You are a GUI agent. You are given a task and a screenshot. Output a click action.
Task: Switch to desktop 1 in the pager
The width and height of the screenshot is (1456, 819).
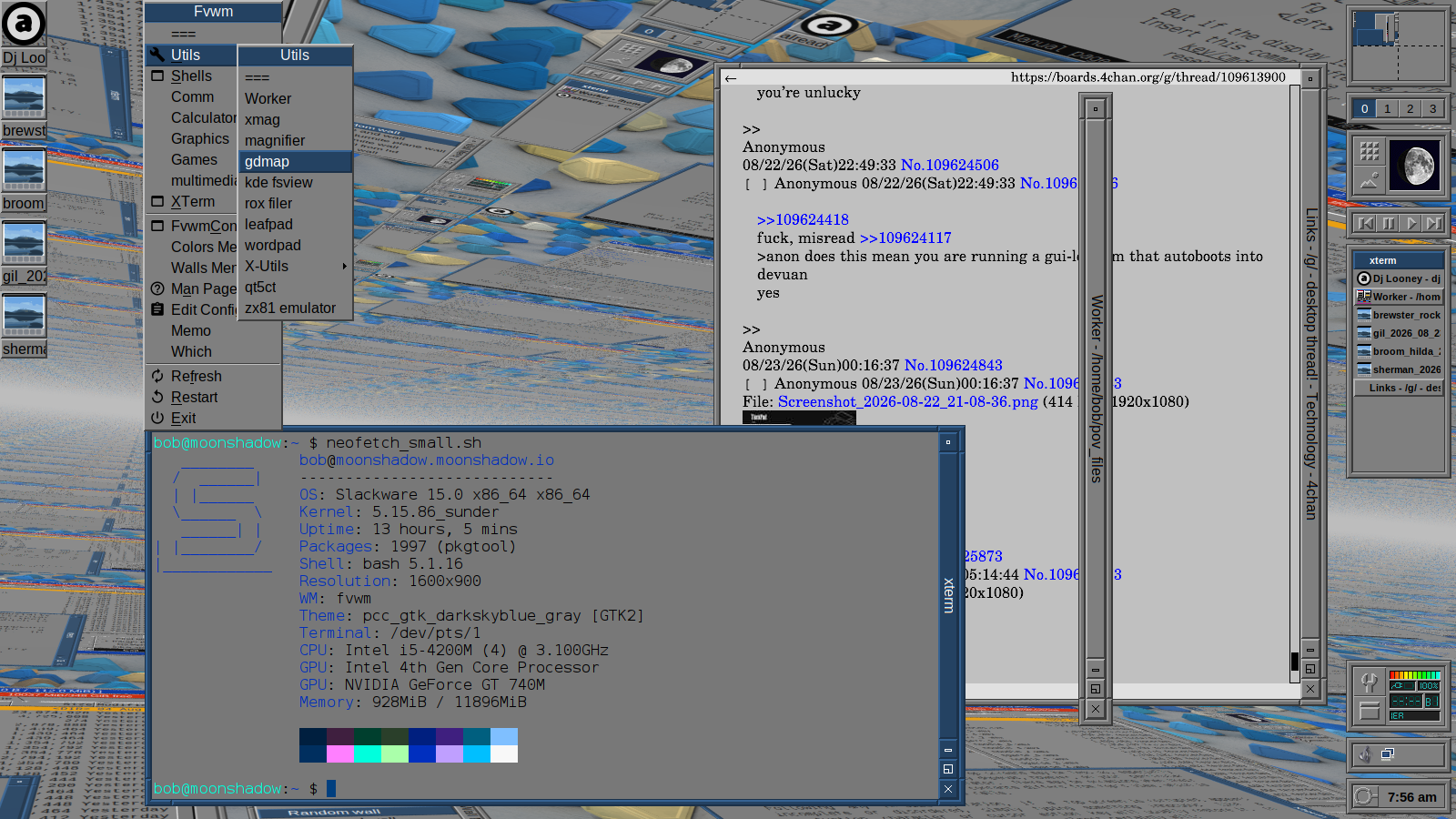(x=1387, y=108)
